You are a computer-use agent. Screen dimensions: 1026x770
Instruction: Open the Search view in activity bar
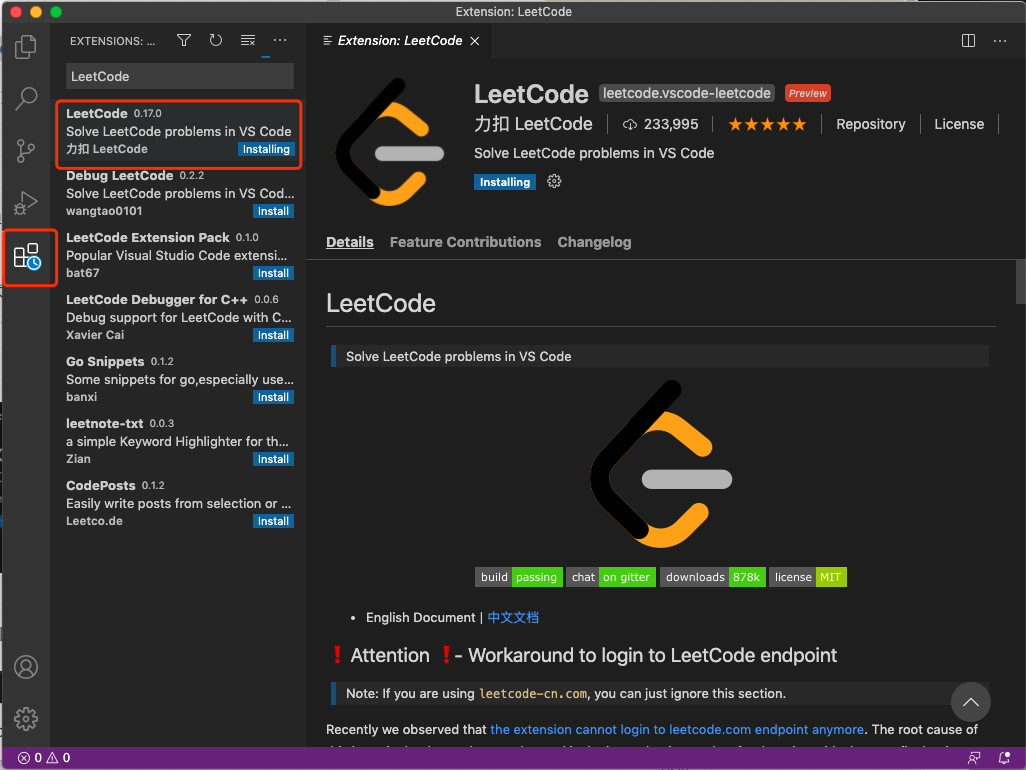click(x=26, y=98)
